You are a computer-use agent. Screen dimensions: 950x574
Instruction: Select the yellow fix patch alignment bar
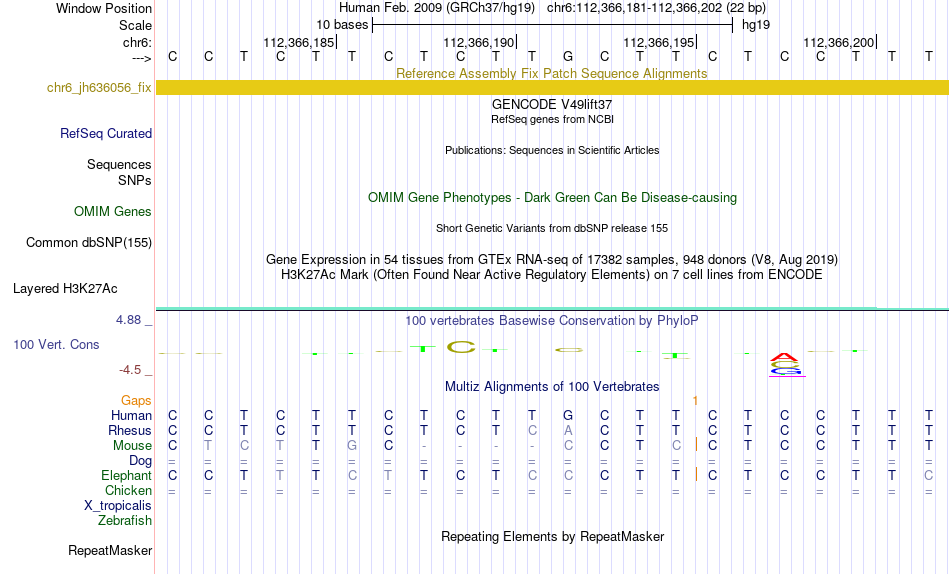(552, 87)
